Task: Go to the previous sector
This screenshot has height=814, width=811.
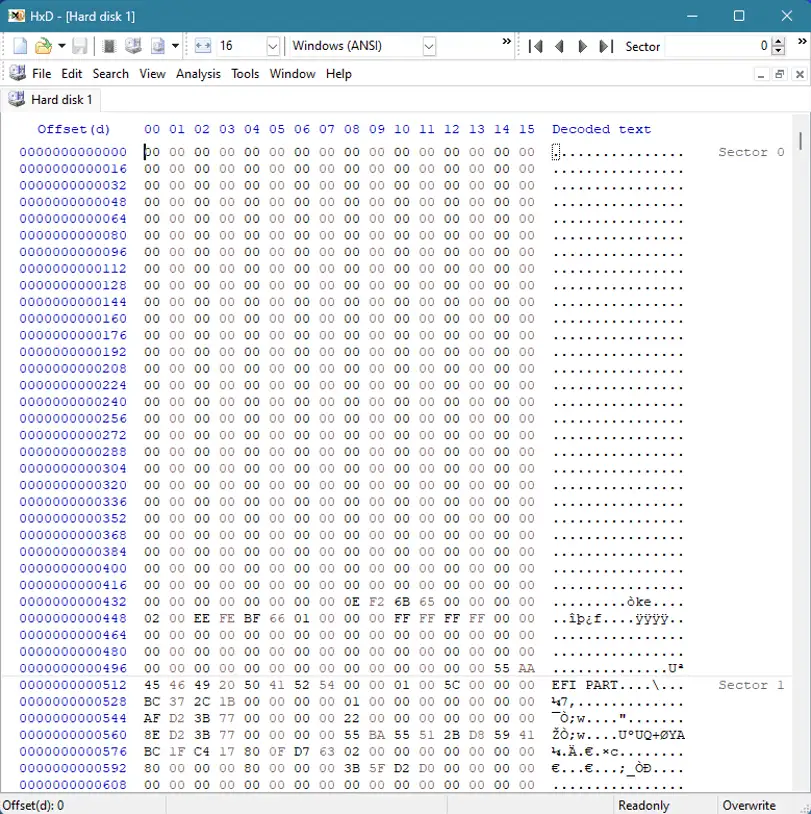Action: pyautogui.click(x=559, y=46)
